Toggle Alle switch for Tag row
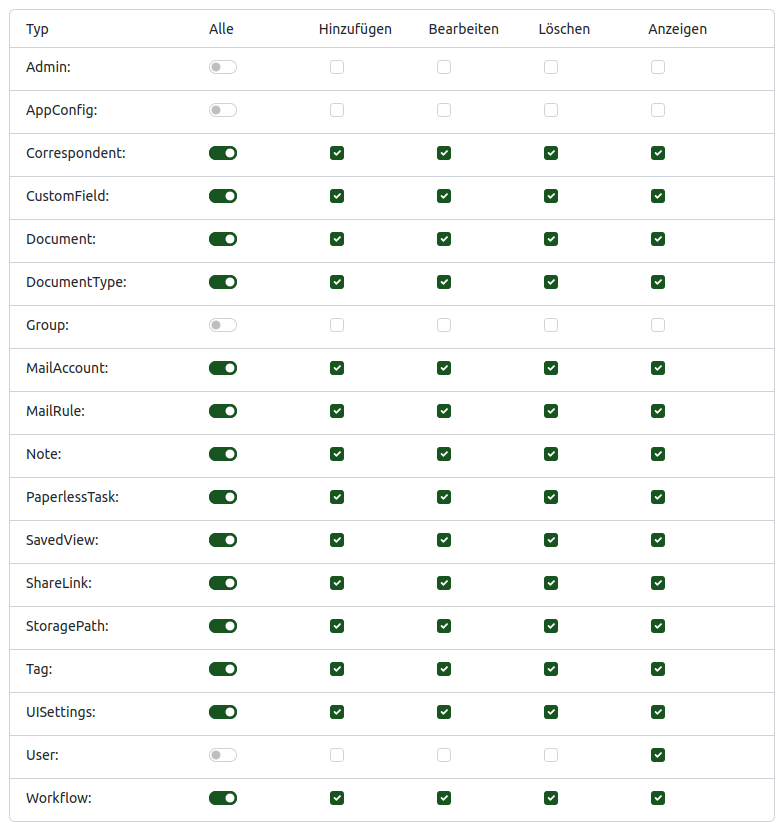783x832 pixels. point(223,669)
